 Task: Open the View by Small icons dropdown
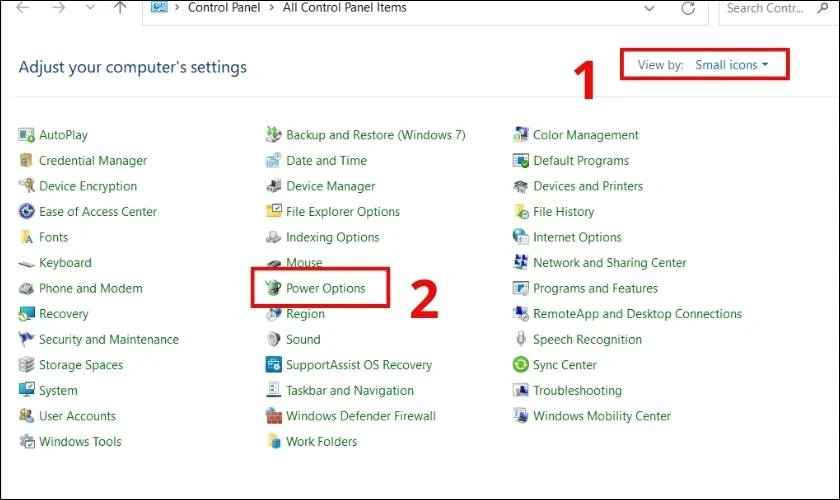[732, 65]
